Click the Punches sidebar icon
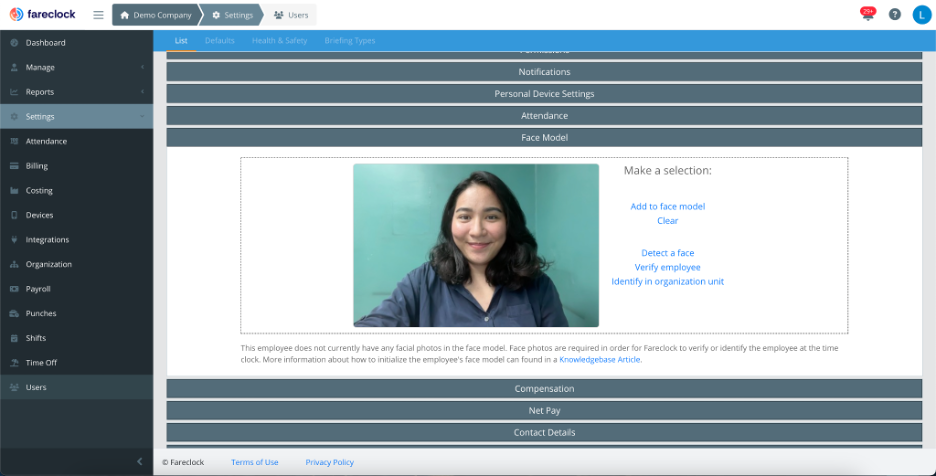 14,314
